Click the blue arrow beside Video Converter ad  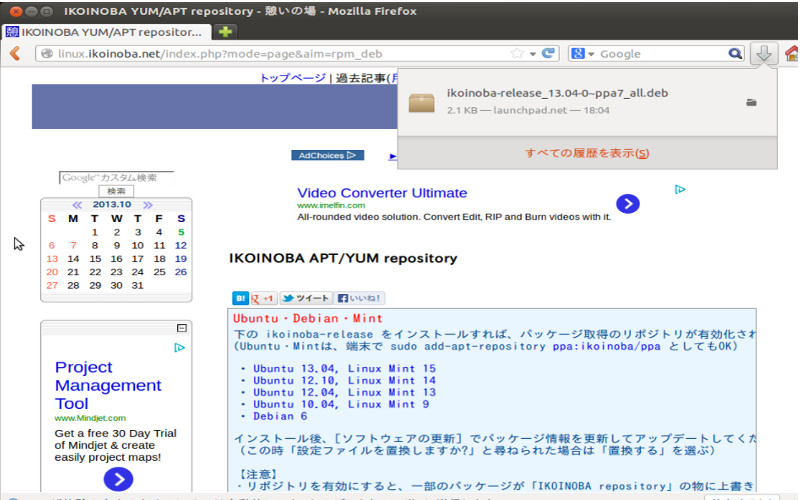coord(628,204)
